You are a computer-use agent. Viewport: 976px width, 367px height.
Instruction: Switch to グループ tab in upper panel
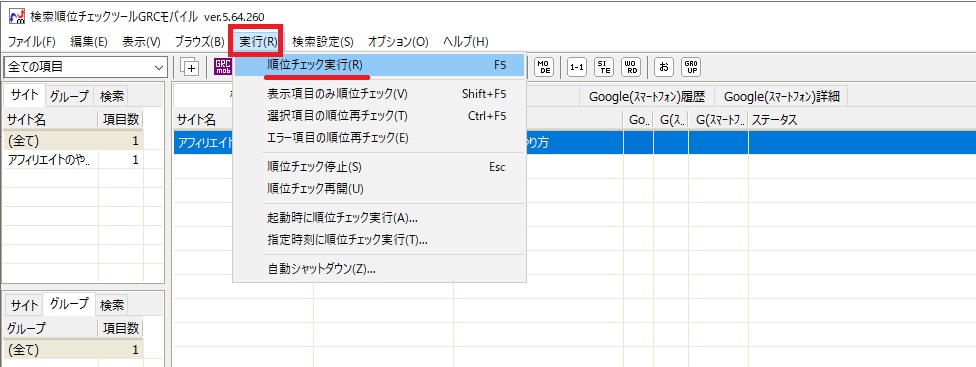[70, 96]
